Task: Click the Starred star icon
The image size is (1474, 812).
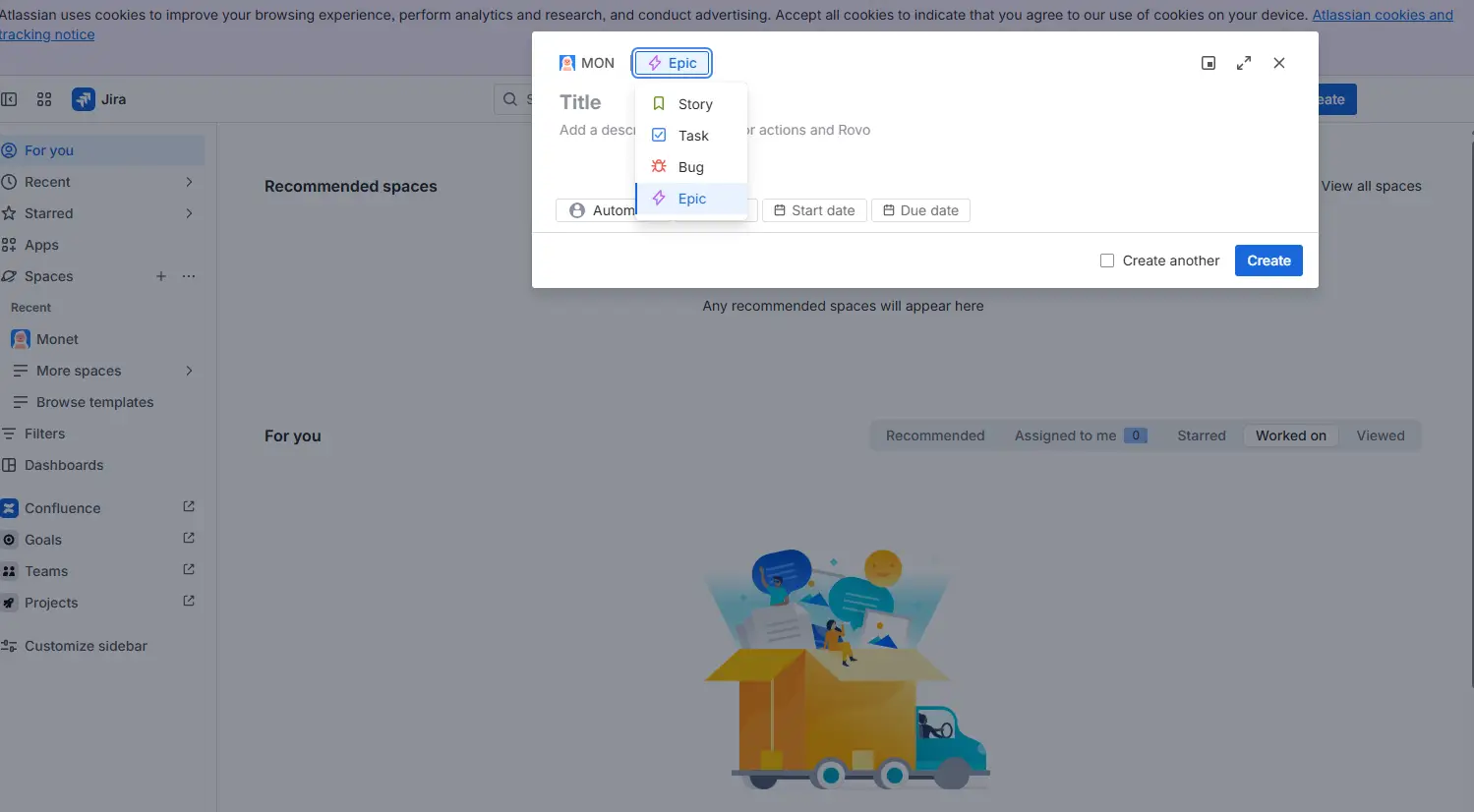Action: coord(10,213)
